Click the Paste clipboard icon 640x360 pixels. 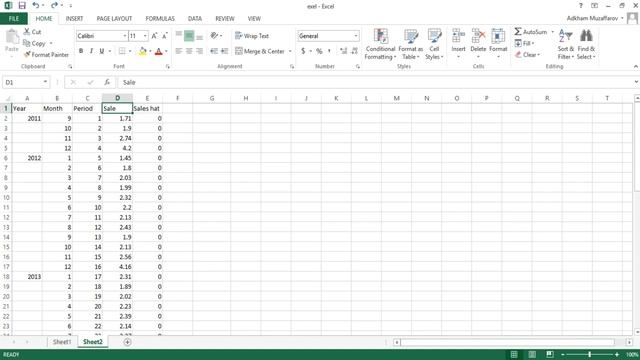(12, 38)
